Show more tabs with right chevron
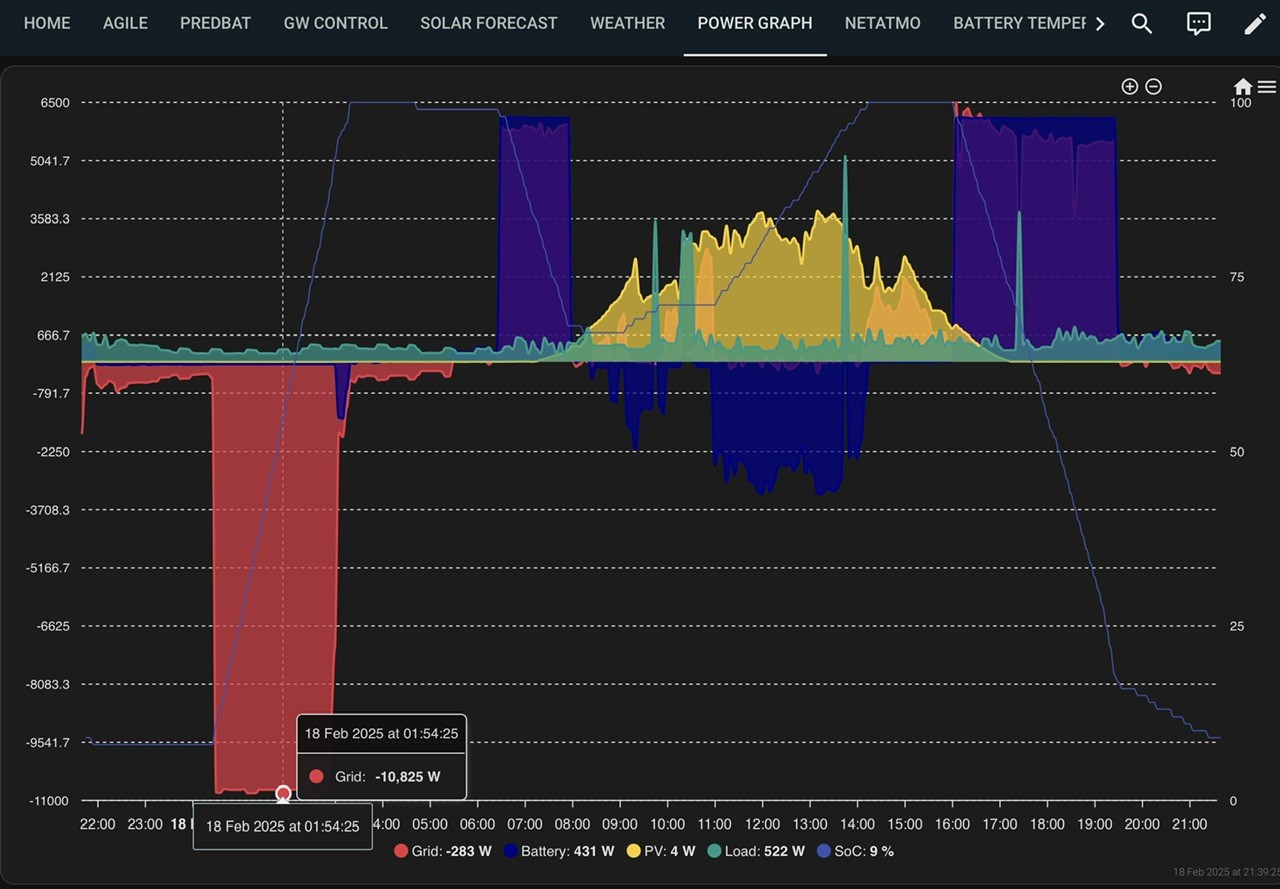1280x889 pixels. click(x=1100, y=24)
